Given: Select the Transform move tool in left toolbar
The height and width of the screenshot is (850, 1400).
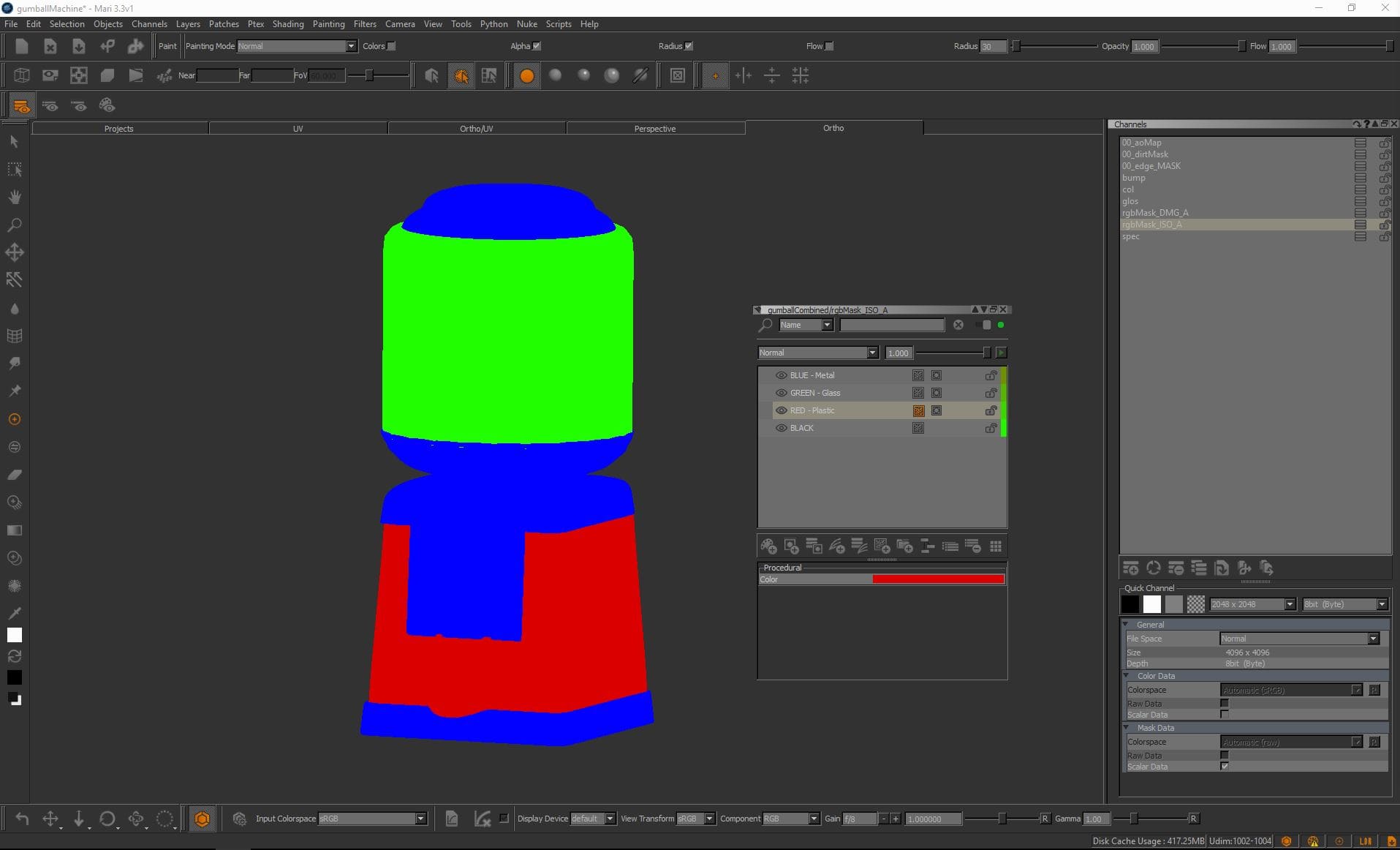Looking at the screenshot, I should 15,253.
